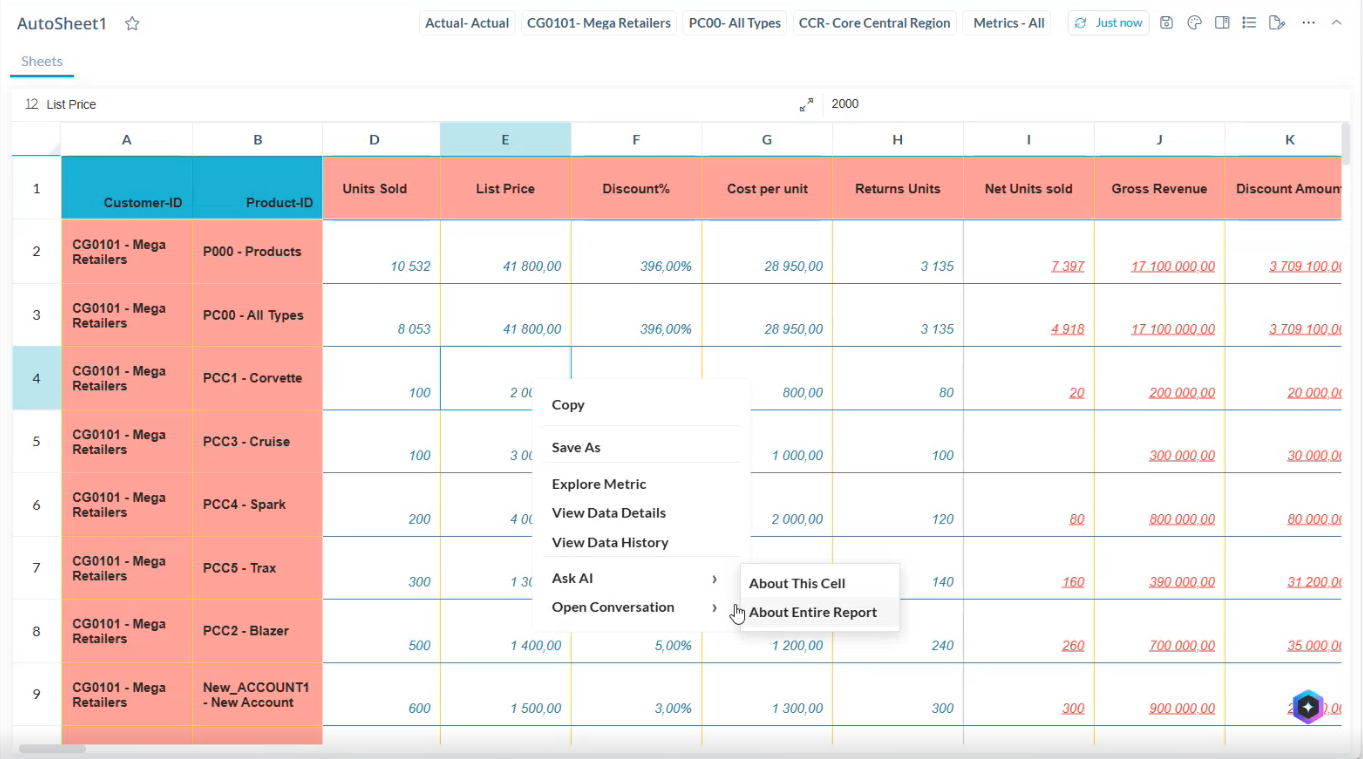The image size is (1363, 759).
Task: Expand the Open Conversation submenu arrow
Action: (714, 607)
